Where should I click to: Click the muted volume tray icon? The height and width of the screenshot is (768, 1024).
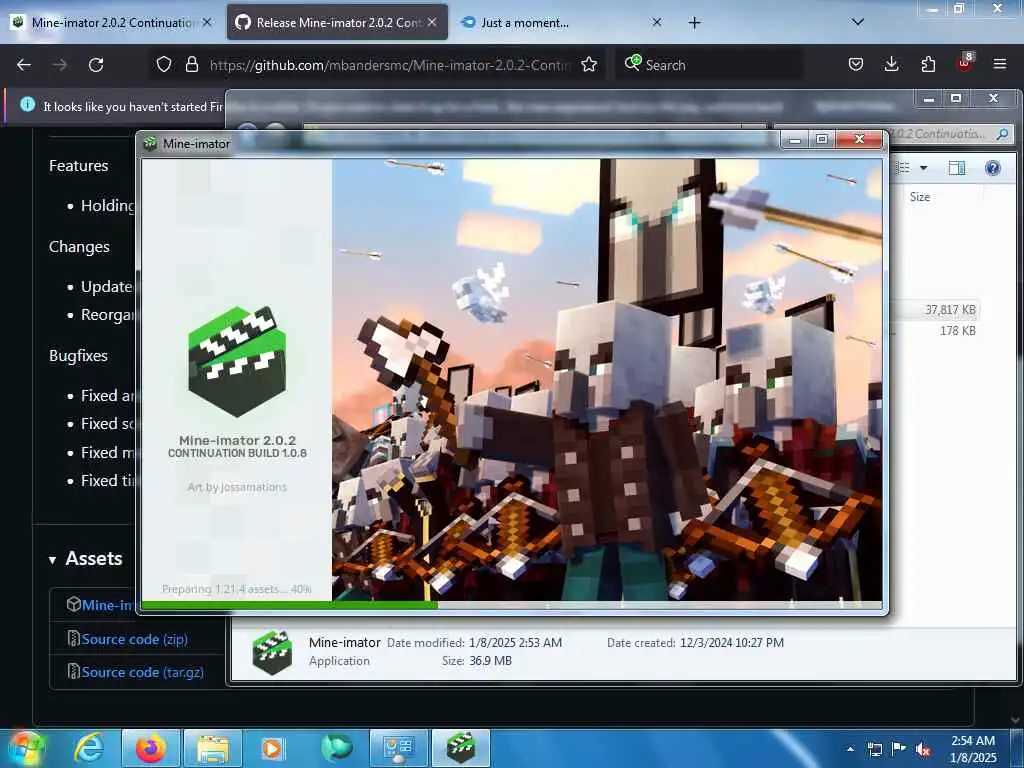click(922, 749)
